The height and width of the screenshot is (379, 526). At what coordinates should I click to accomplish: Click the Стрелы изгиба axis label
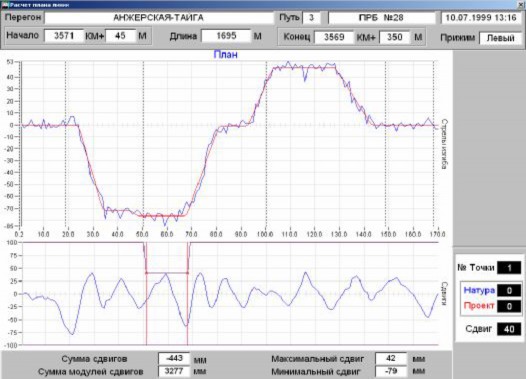click(x=444, y=144)
